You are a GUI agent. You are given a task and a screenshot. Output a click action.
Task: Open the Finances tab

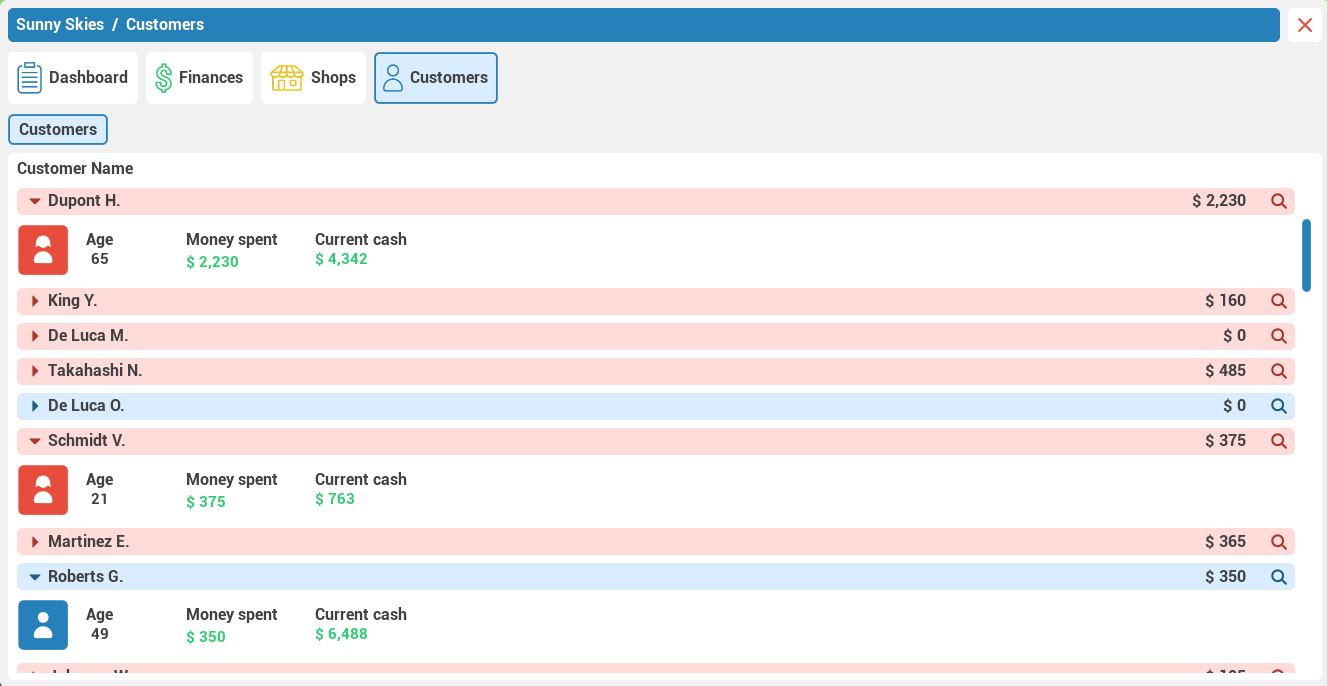tap(199, 78)
